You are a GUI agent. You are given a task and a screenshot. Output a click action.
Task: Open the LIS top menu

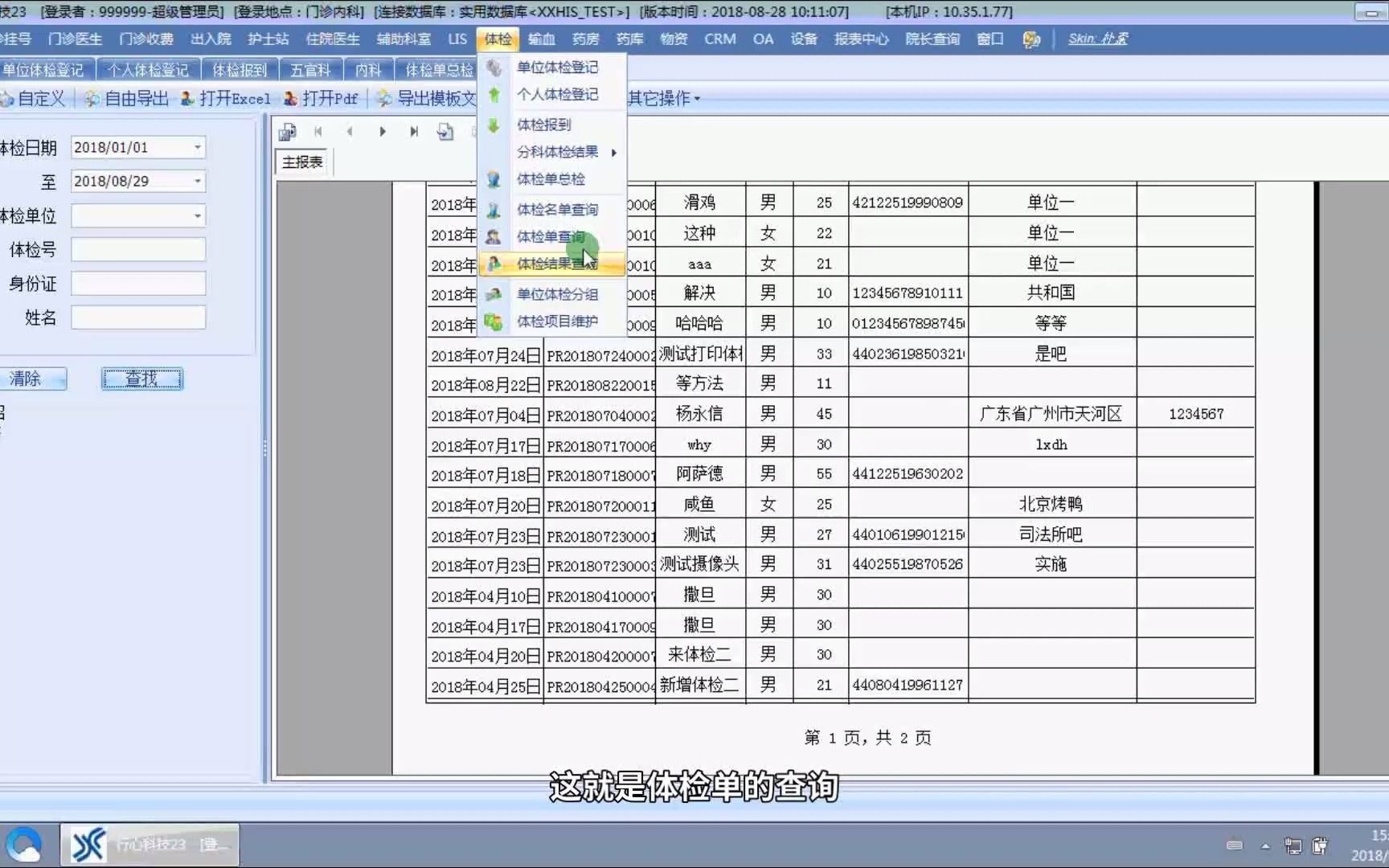[x=457, y=39]
